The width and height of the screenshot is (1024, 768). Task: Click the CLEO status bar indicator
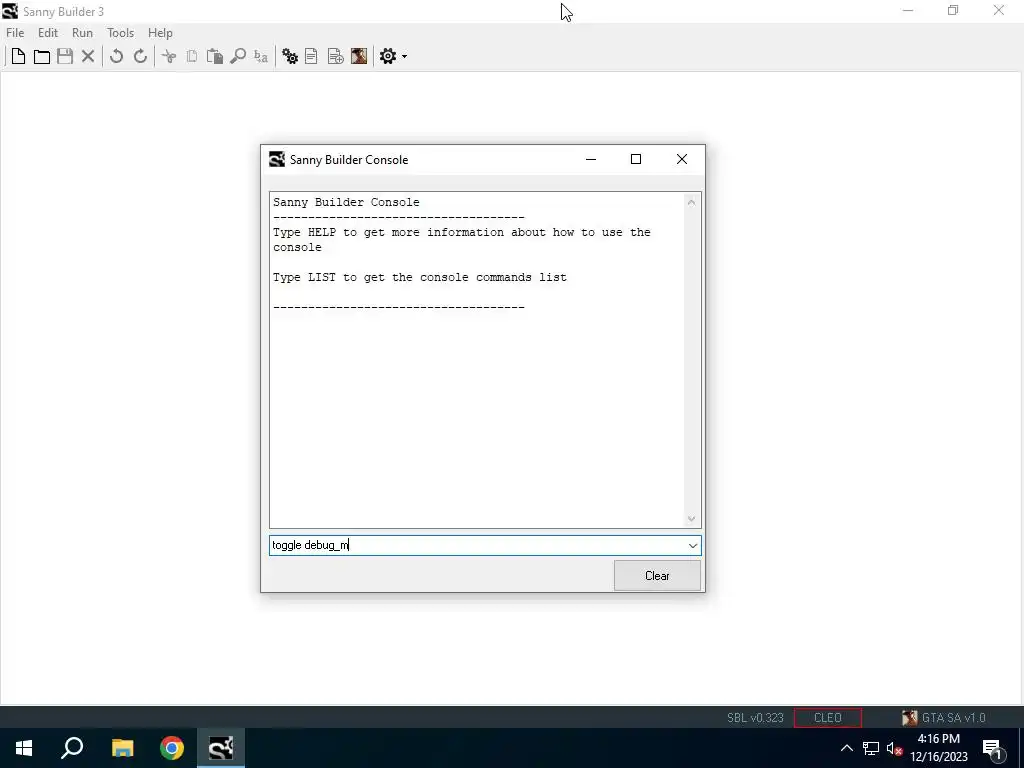point(827,718)
